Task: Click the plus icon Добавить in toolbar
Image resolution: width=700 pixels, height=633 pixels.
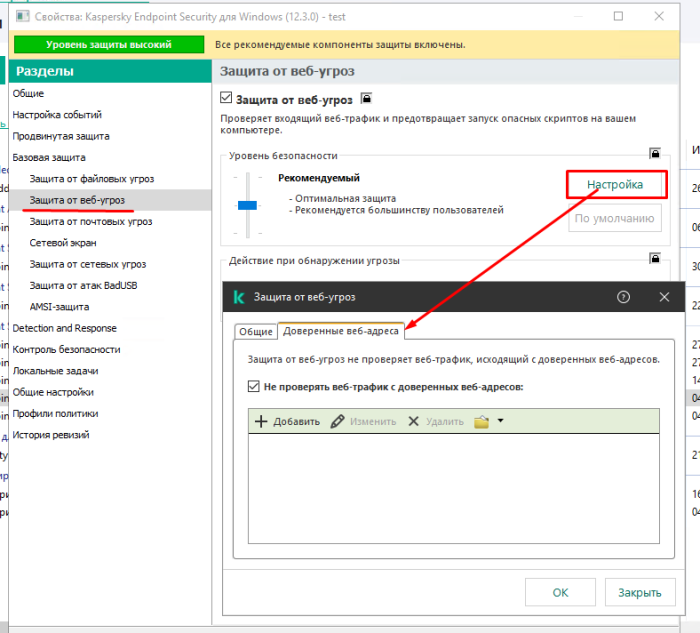Action: pyautogui.click(x=288, y=421)
